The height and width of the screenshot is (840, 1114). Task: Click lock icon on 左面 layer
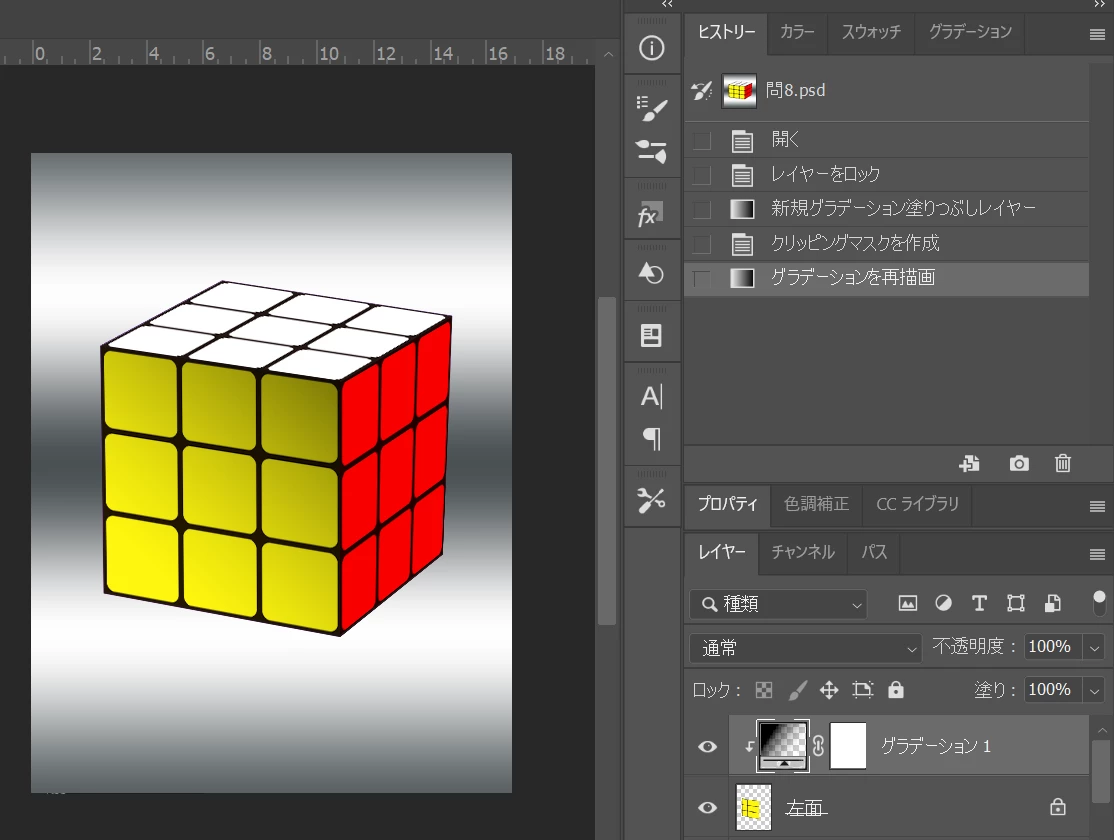pyautogui.click(x=1058, y=807)
